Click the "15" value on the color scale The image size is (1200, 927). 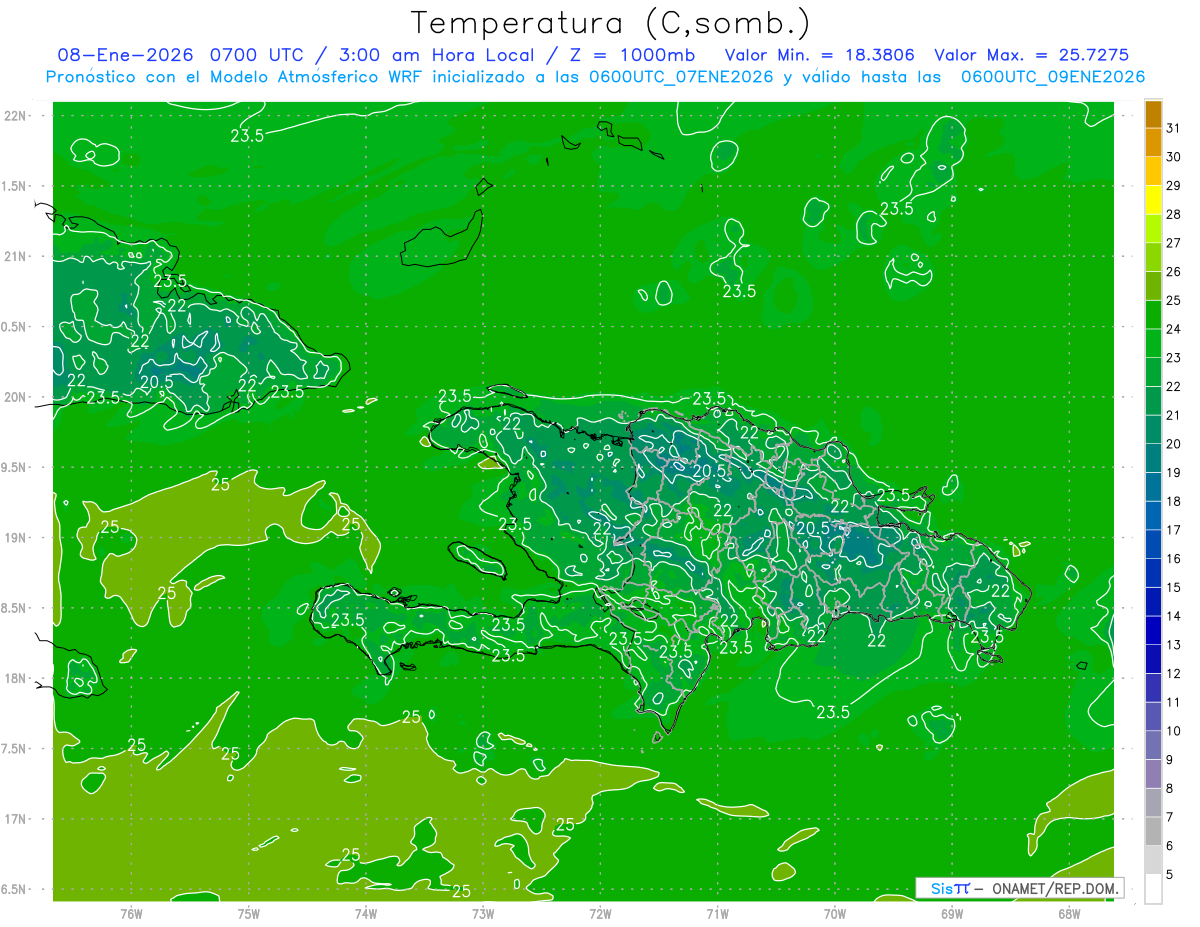[1175, 587]
